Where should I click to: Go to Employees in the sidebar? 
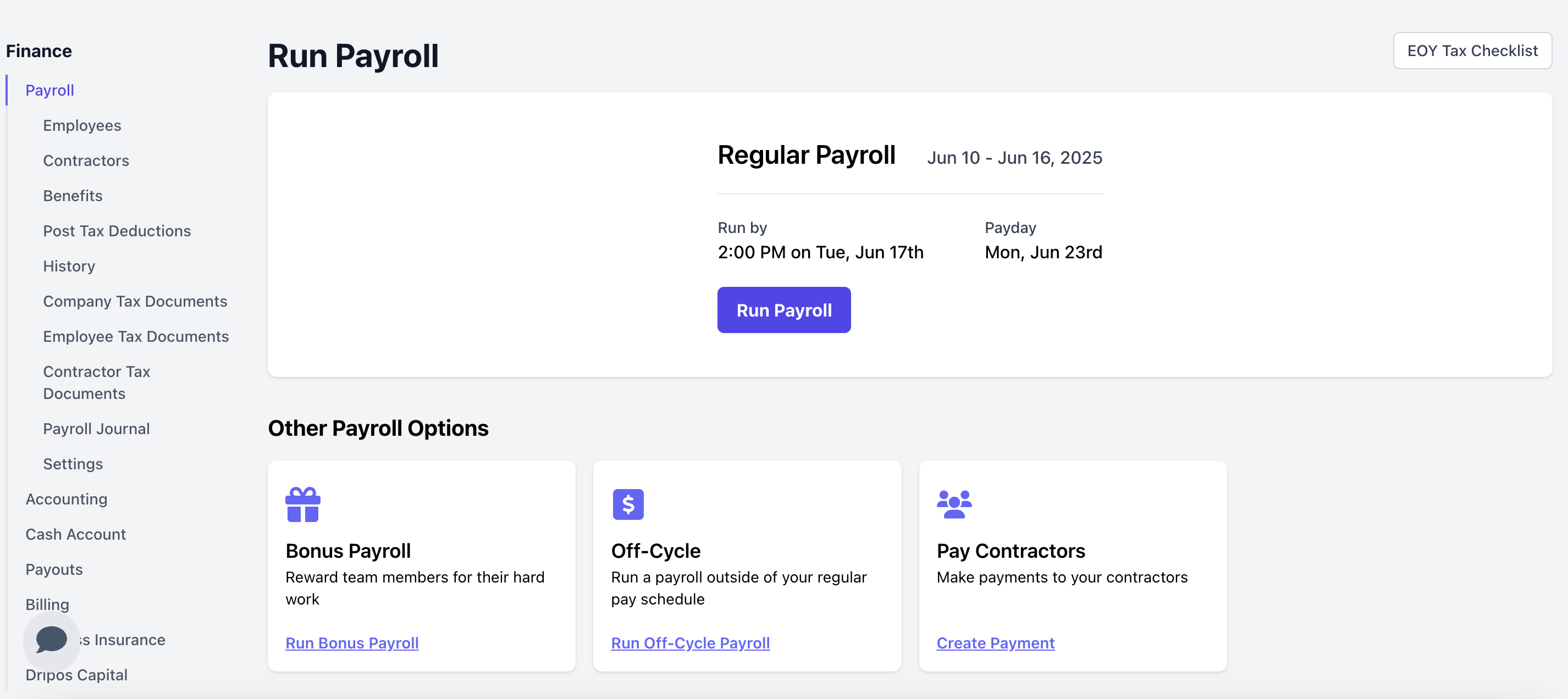(81, 125)
